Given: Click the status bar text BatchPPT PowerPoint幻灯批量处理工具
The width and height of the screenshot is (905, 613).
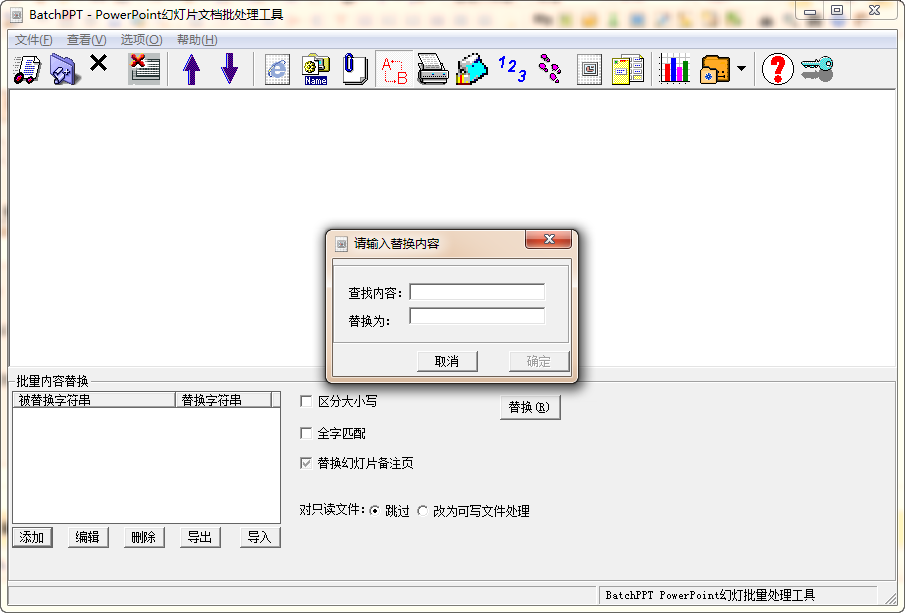Looking at the screenshot, I should [710, 595].
